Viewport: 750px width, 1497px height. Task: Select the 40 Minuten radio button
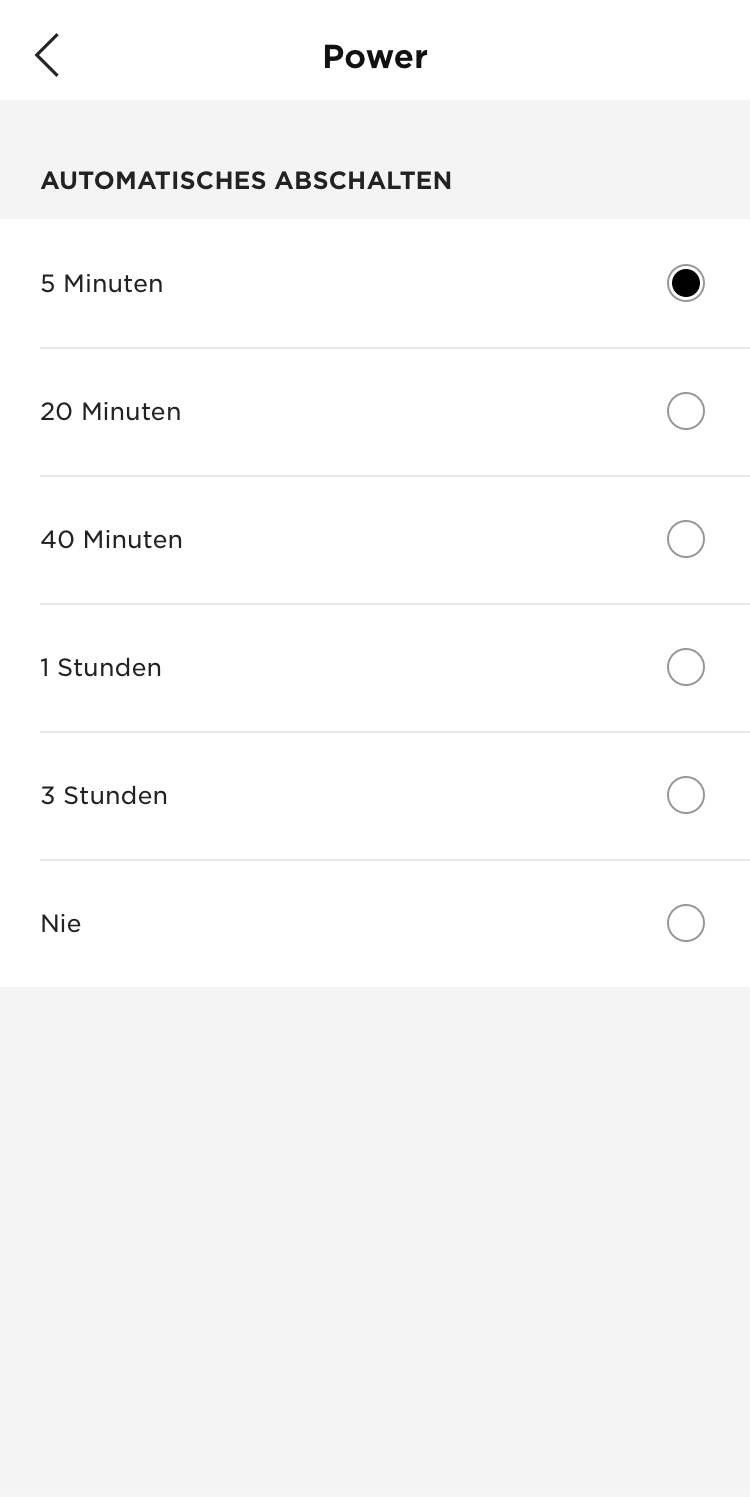click(x=686, y=539)
